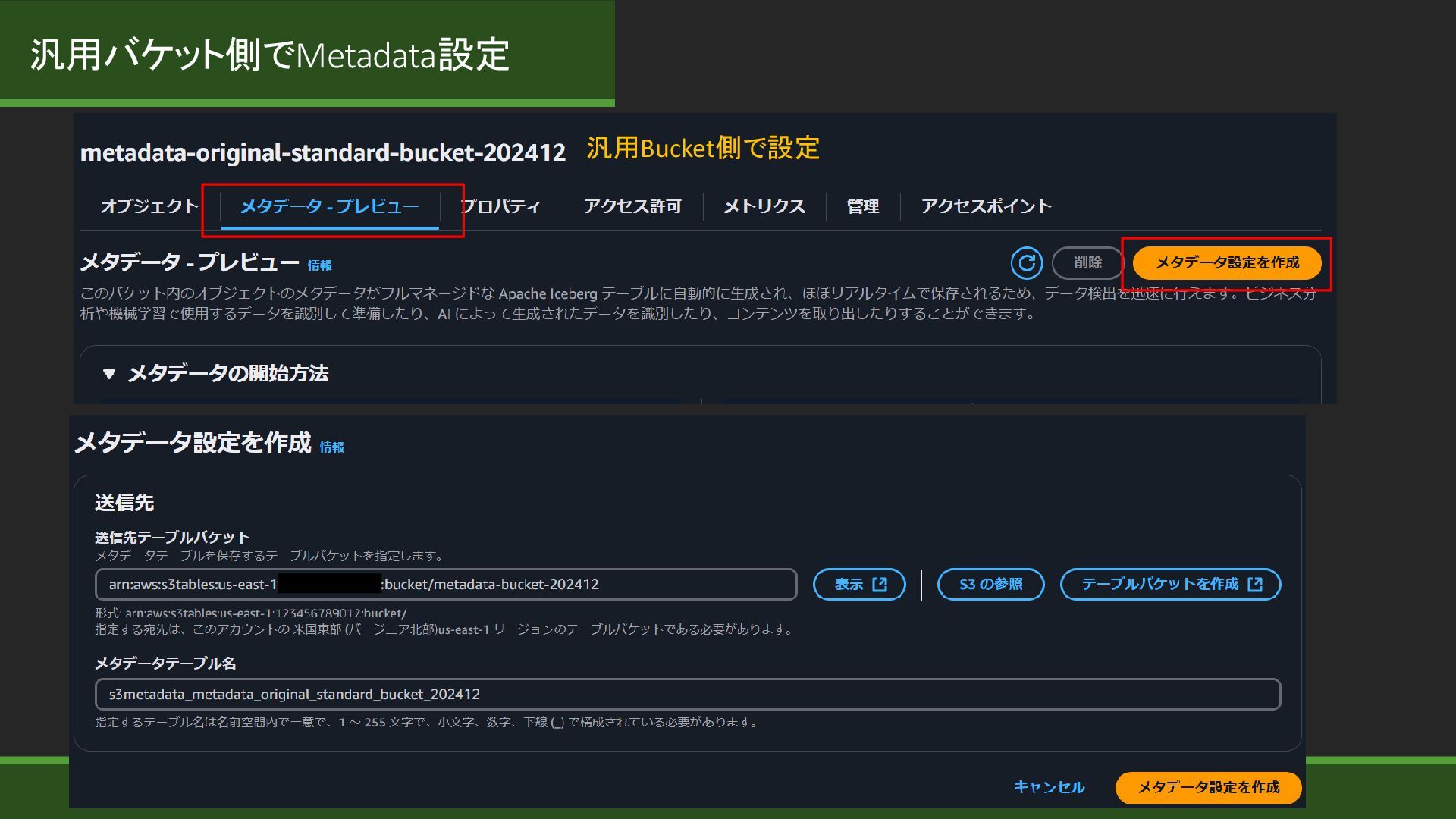The height and width of the screenshot is (819, 1456).
Task: Open the オブジェクト tab
Action: [x=149, y=206]
